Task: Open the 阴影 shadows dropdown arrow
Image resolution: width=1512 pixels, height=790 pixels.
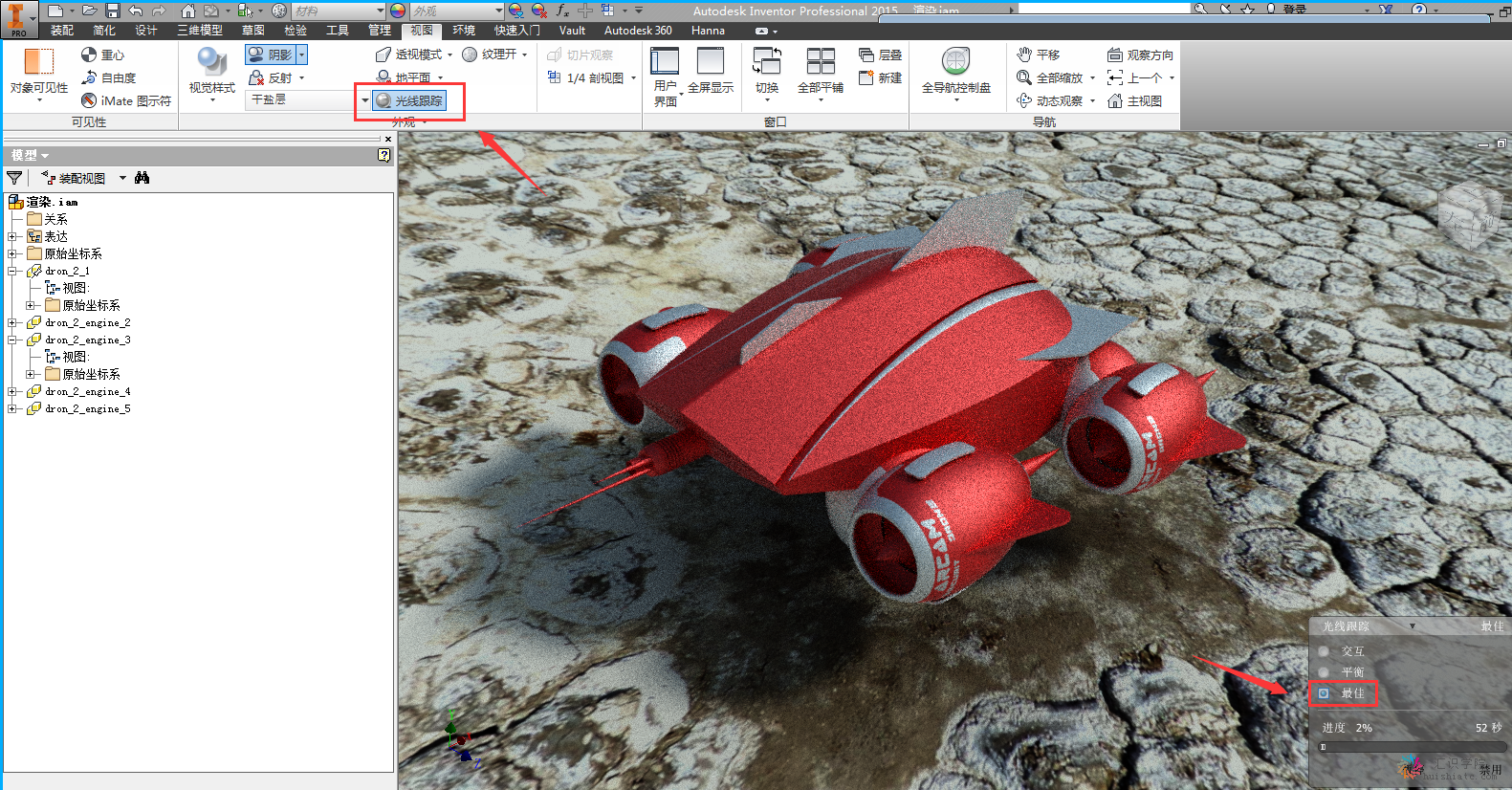Action: tap(302, 55)
